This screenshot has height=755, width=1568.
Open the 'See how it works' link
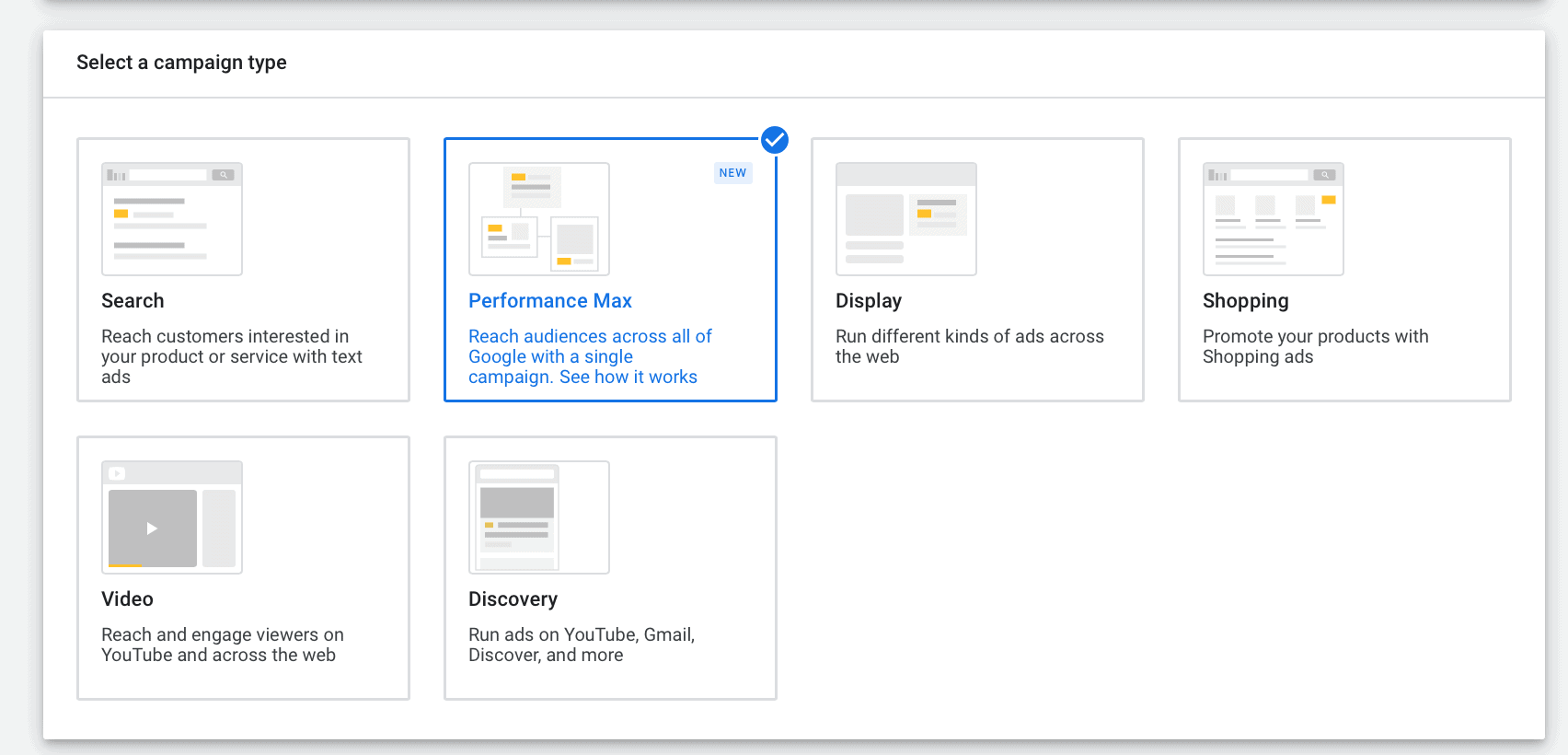(x=628, y=377)
